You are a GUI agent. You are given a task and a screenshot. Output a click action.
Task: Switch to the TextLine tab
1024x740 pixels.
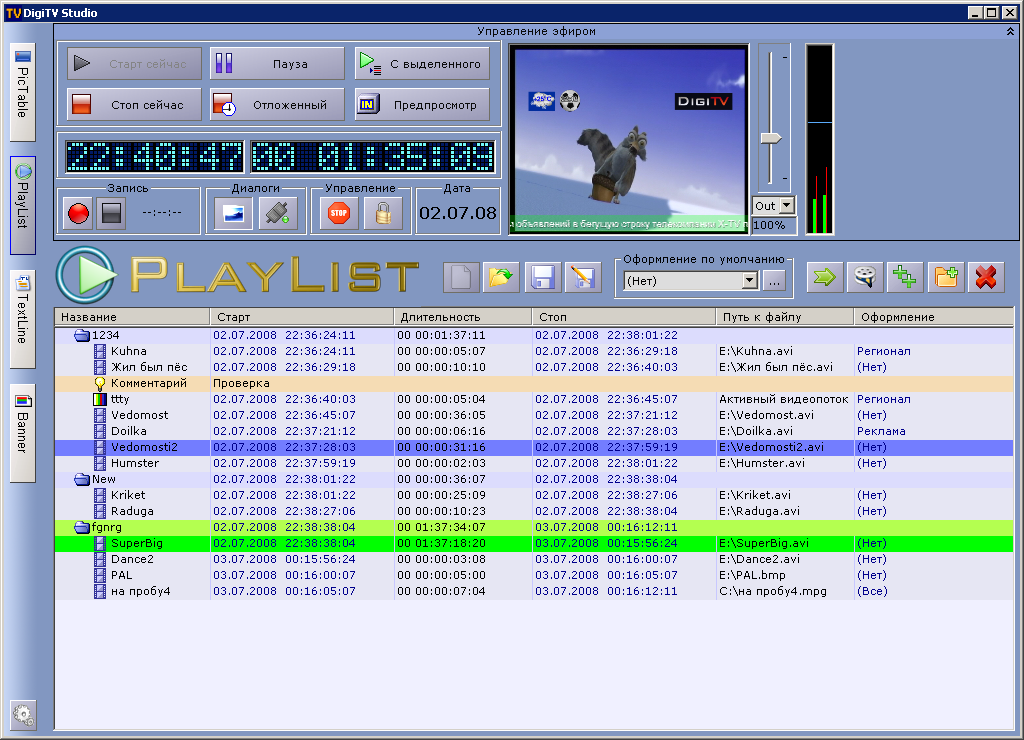[23, 319]
